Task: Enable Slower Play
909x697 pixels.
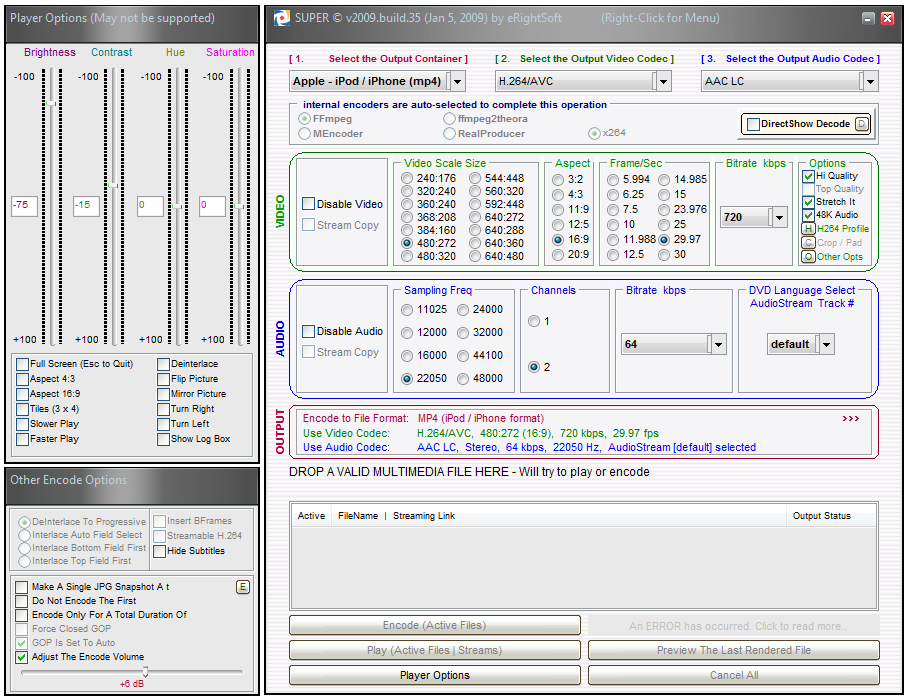Action: point(22,424)
